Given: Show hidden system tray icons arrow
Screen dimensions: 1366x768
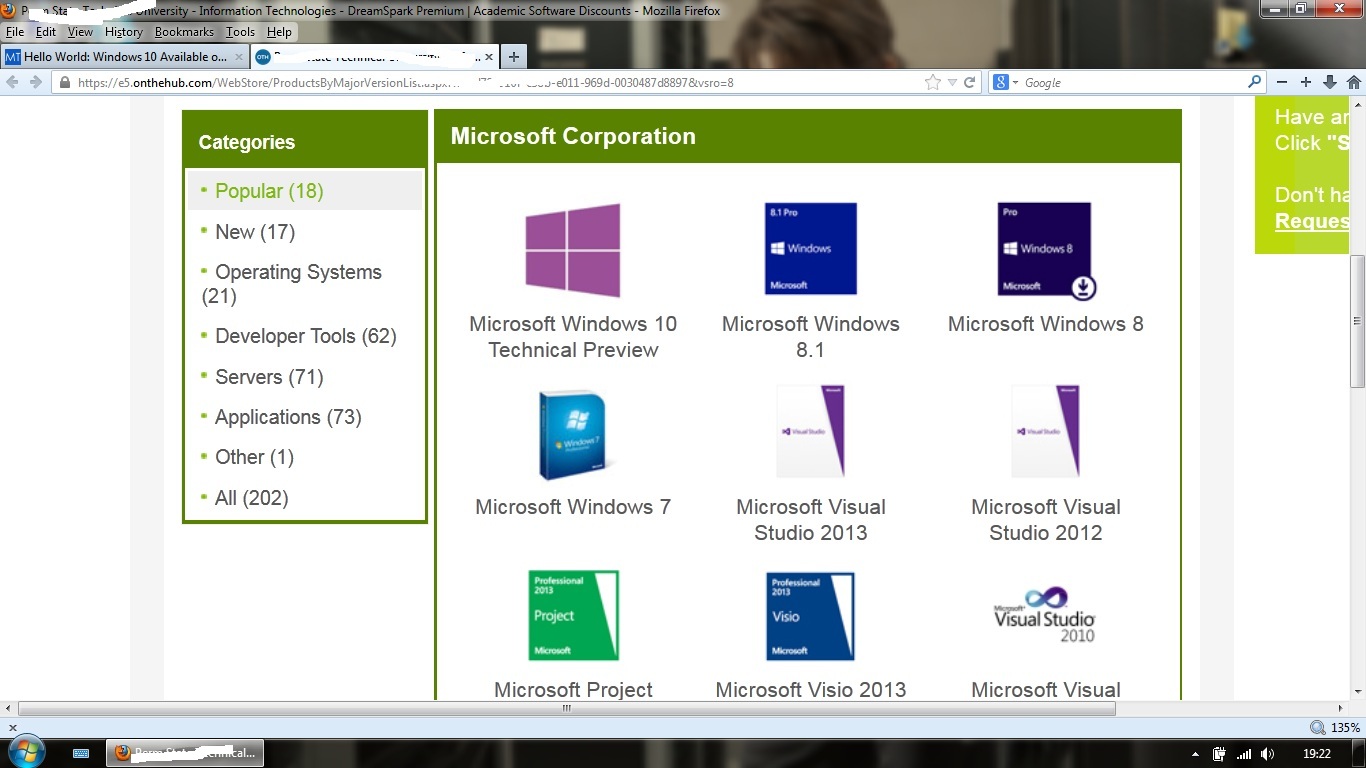Looking at the screenshot, I should point(1196,754).
